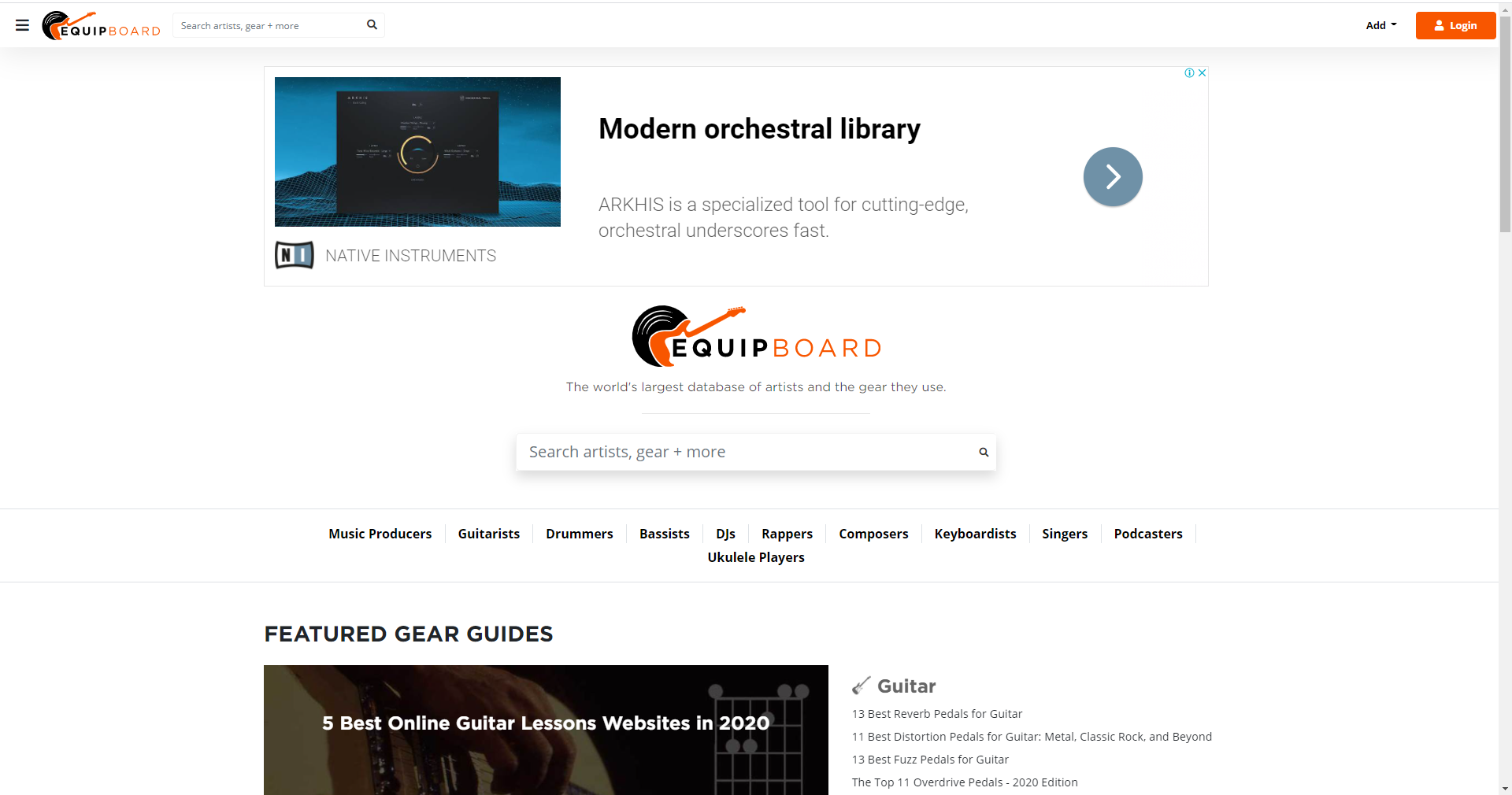Click the header search magnifier icon
1512x795 pixels.
tap(372, 25)
